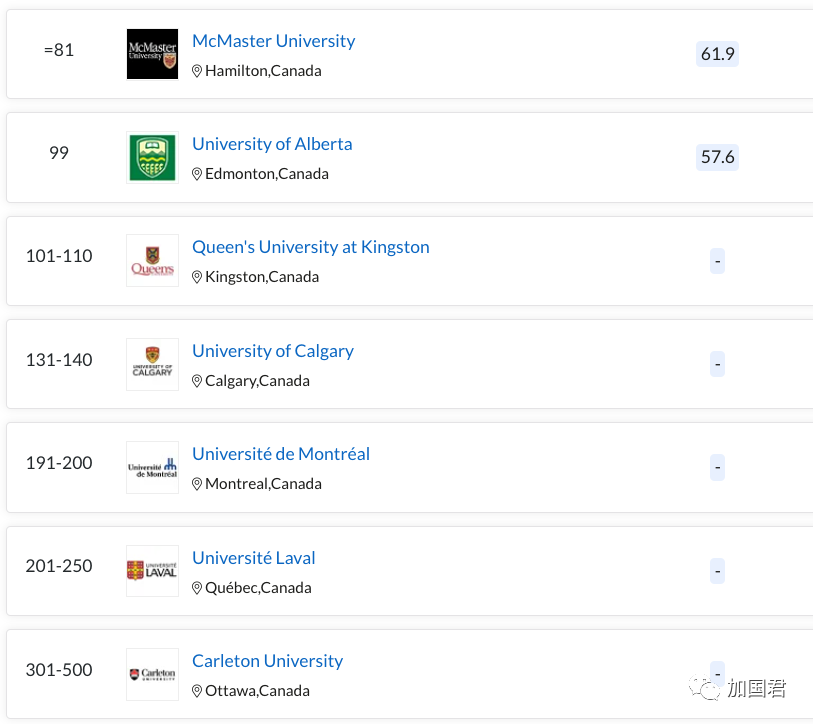Open the McMaster University link
This screenshot has width=813, height=724.
coord(274,41)
